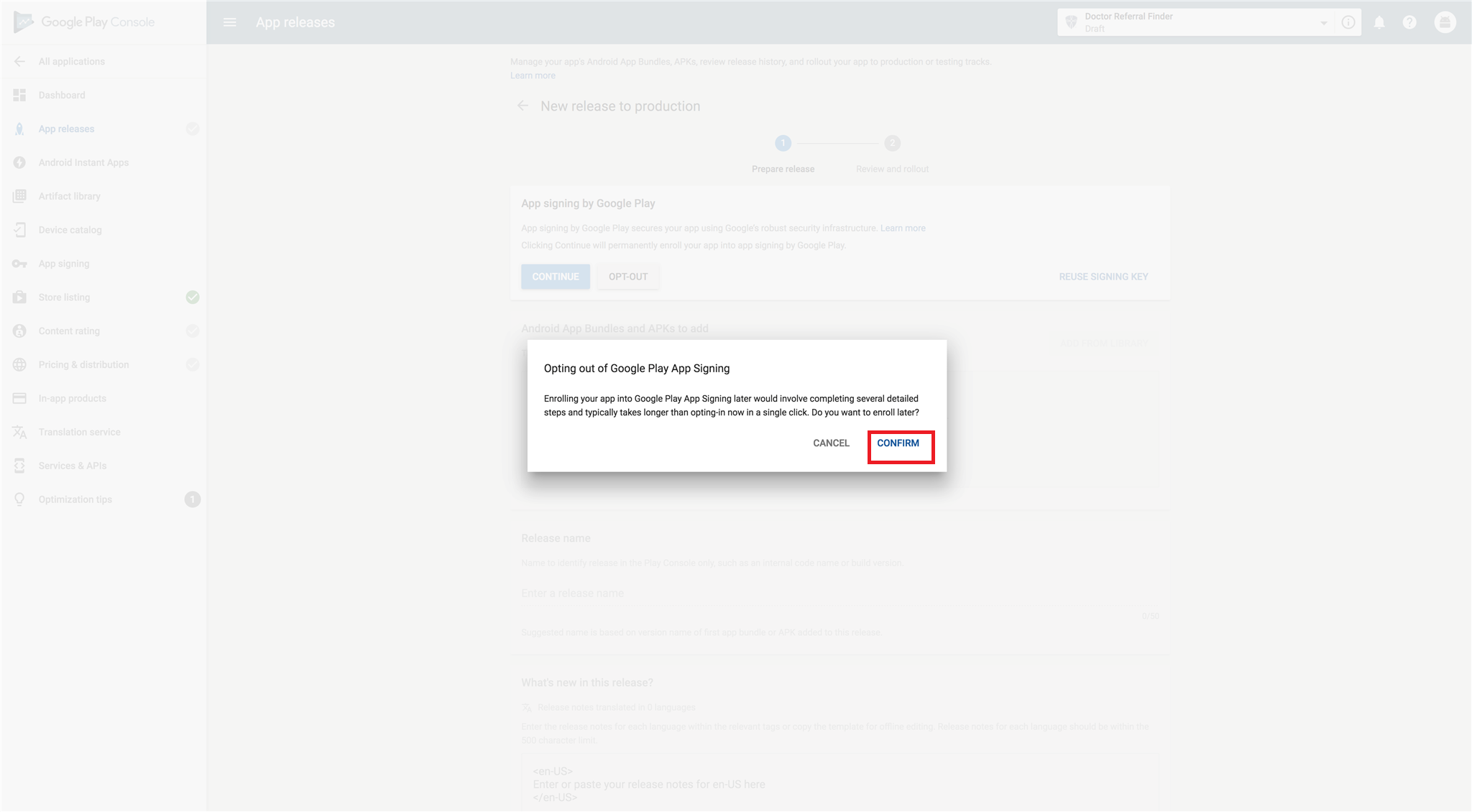Open the user account avatar
This screenshot has height=812, width=1472.
1445,22
